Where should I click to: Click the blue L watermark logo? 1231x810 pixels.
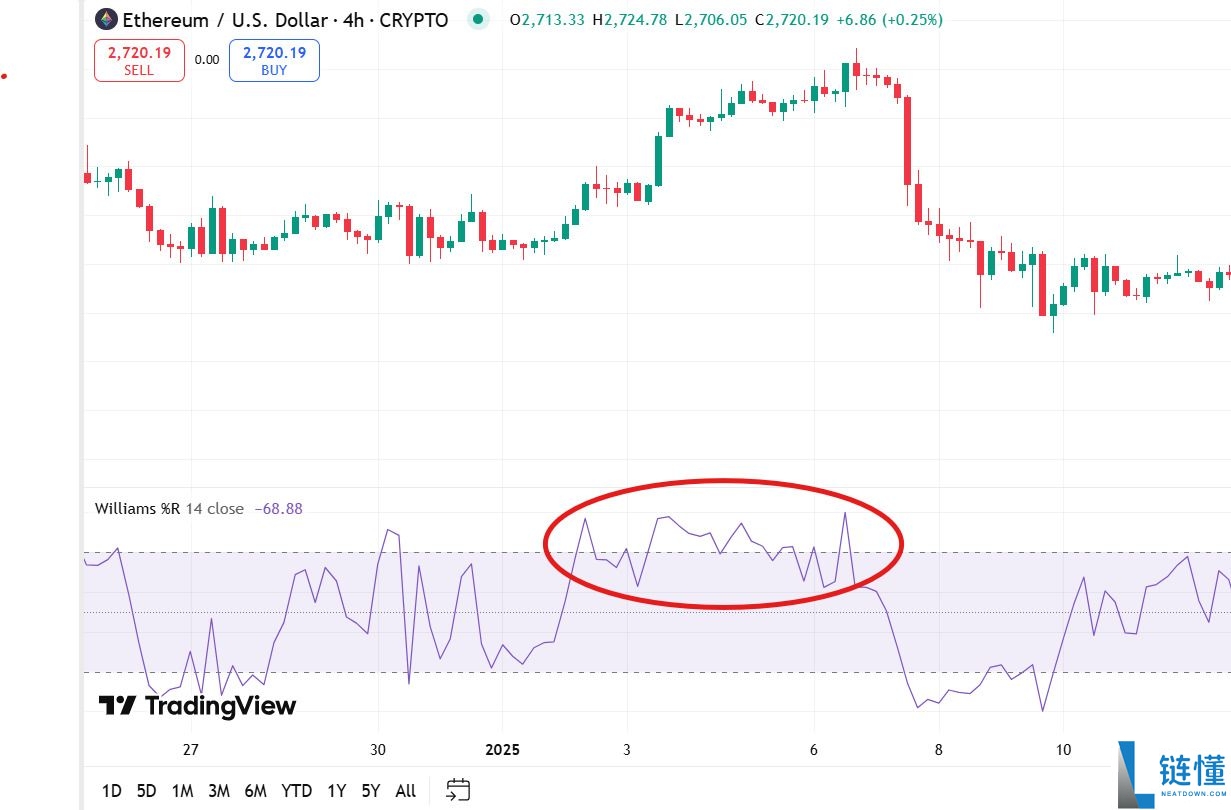(x=1136, y=774)
